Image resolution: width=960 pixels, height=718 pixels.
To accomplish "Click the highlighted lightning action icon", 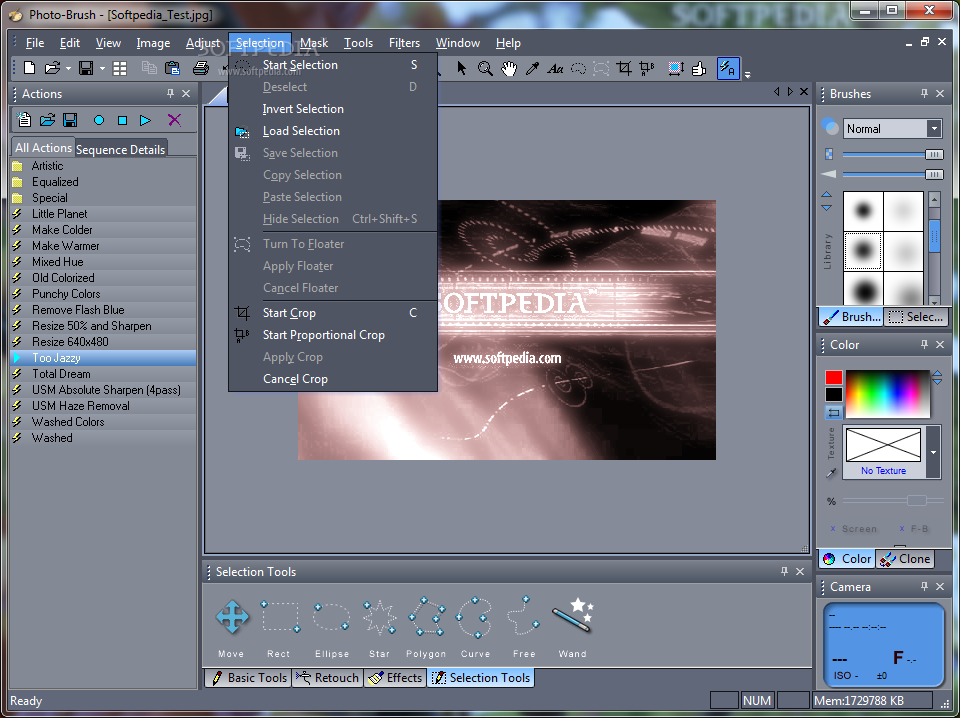I will (728, 68).
